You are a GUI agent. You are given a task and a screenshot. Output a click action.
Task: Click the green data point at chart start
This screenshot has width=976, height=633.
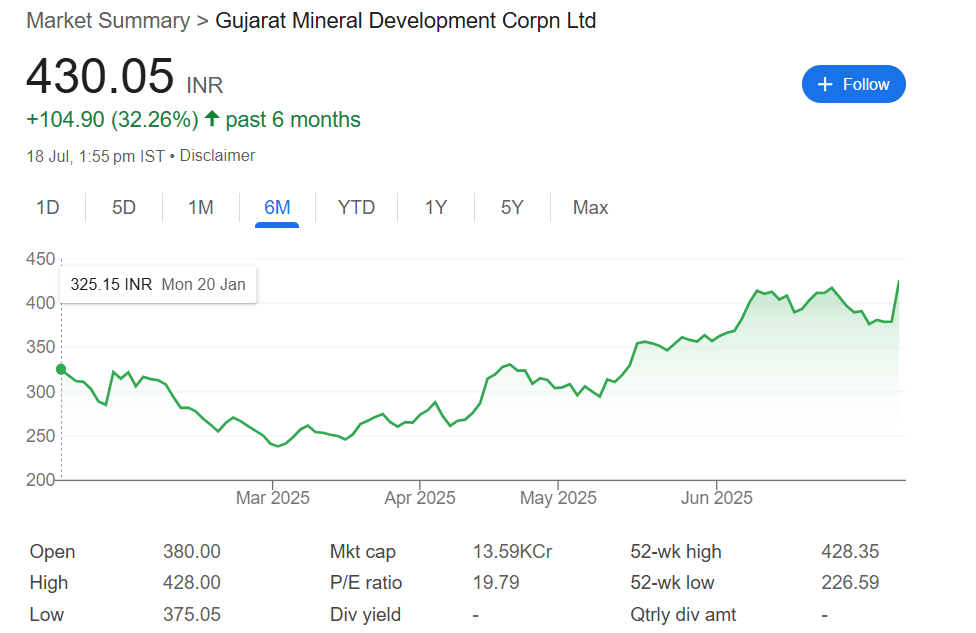coord(61,369)
